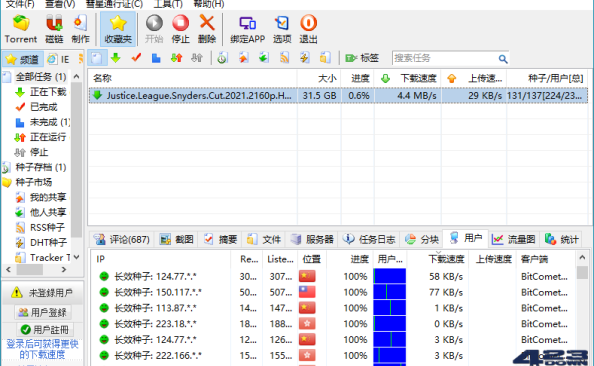
Task: Open 任务日志 tab
Action: click(369, 239)
